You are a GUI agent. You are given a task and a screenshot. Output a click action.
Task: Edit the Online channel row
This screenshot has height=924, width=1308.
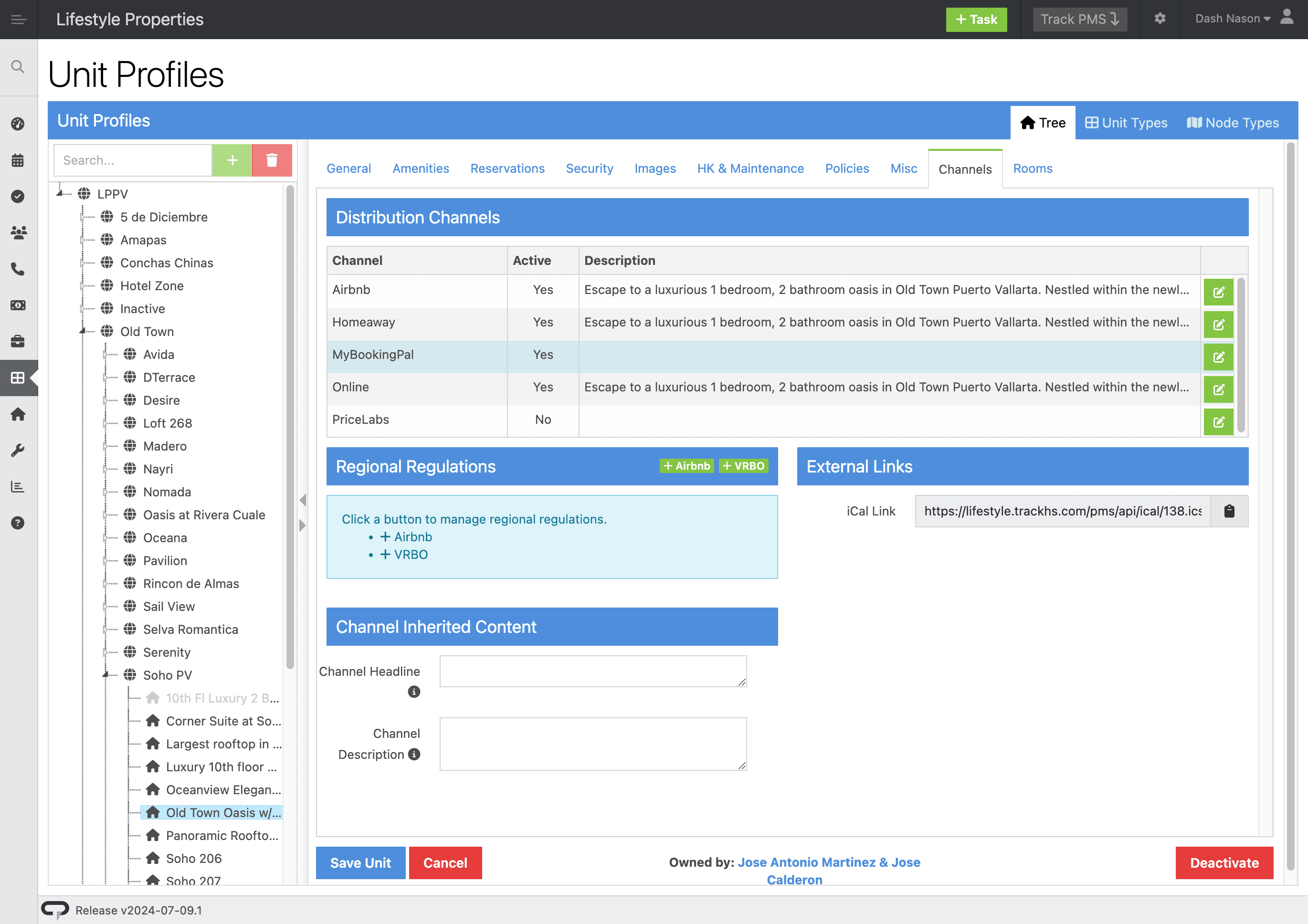tap(1219, 389)
